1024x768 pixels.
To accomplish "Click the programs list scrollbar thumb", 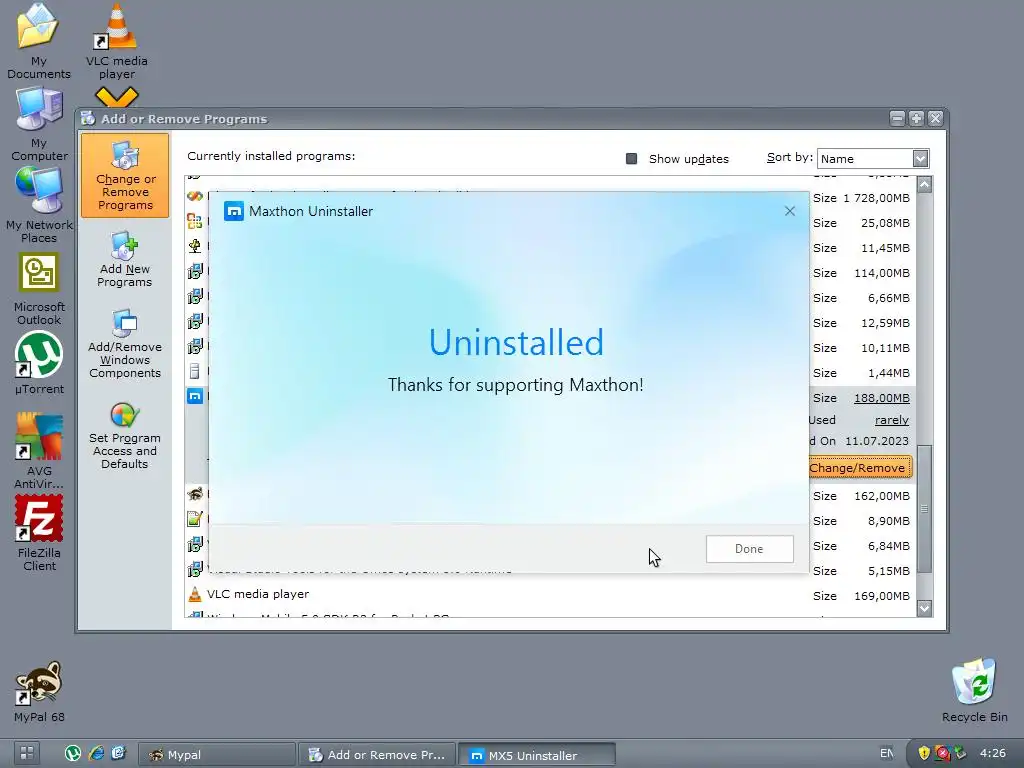I will (924, 508).
